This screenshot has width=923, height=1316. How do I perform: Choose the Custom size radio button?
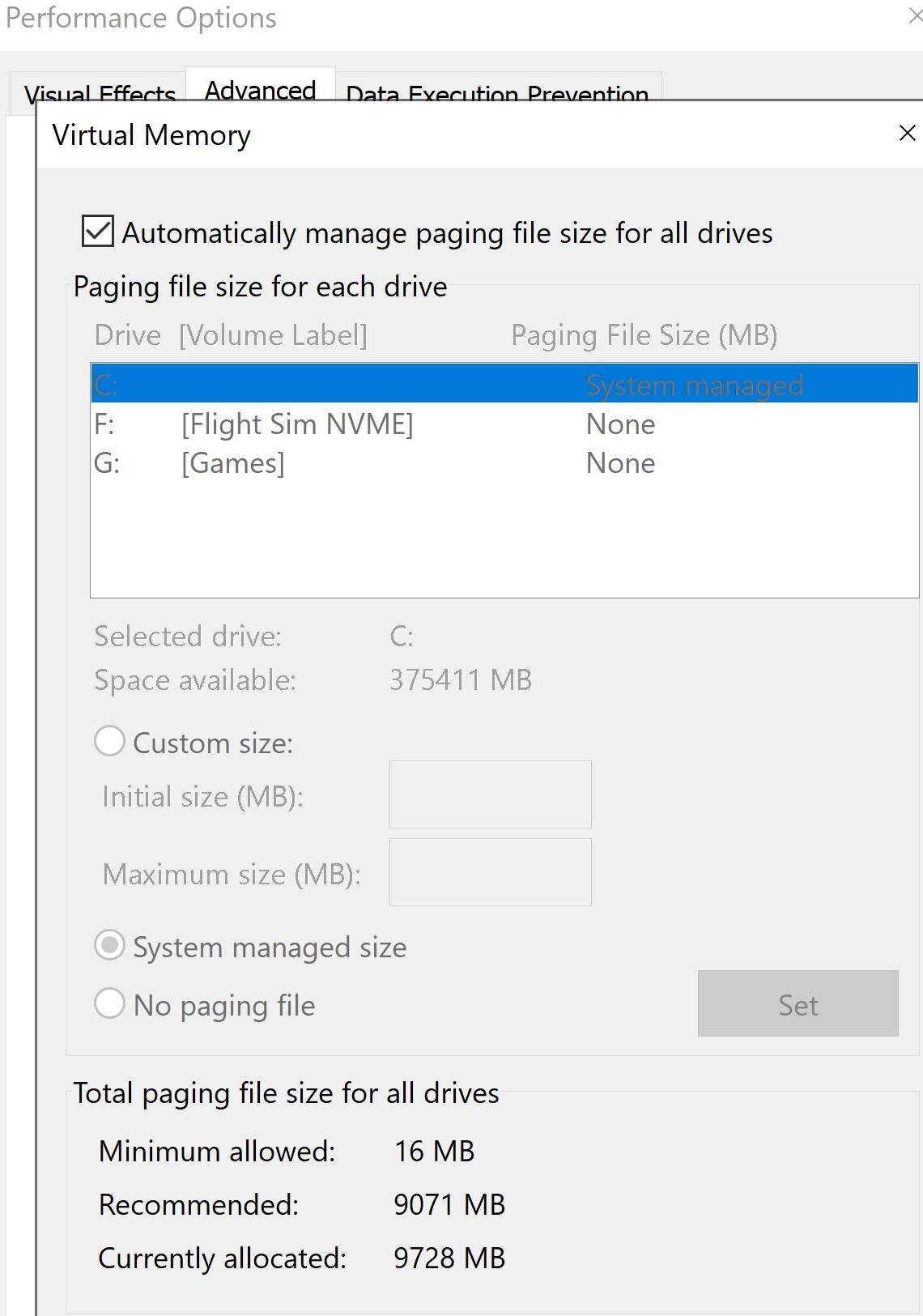tap(110, 742)
